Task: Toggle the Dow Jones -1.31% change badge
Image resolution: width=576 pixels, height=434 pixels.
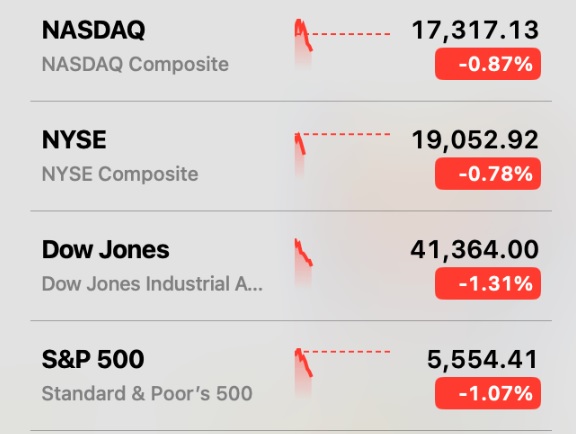Action: click(488, 283)
